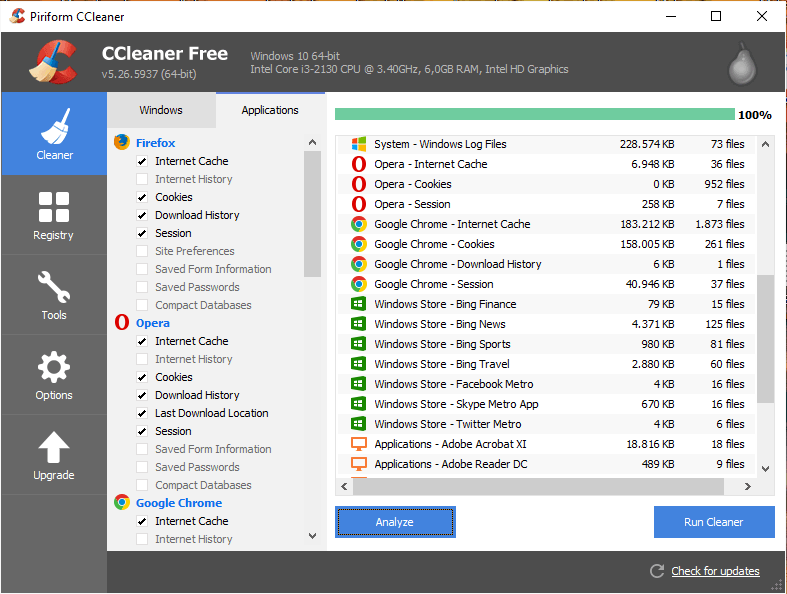Click Store icon beside Bing Finance
This screenshot has height=594, width=787.
358,304
